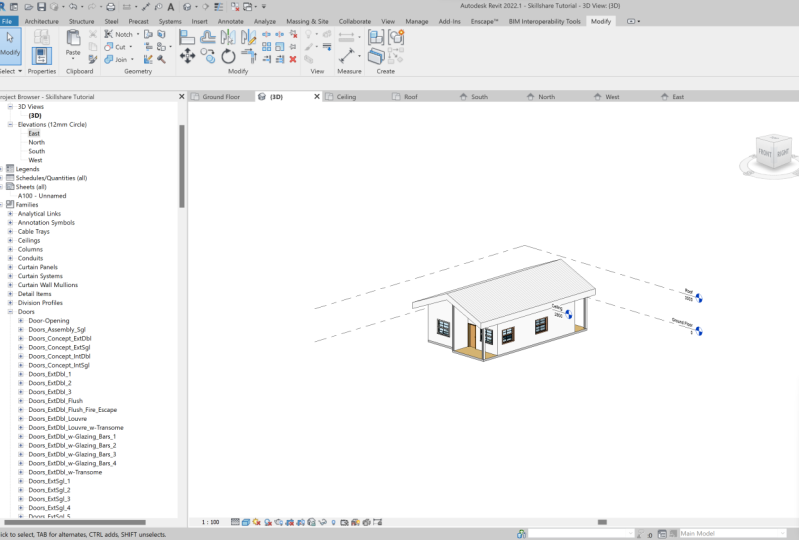Screen dimensions: 799x540
Task: Select Mirror - Draw Axis tool
Action: tap(248, 37)
